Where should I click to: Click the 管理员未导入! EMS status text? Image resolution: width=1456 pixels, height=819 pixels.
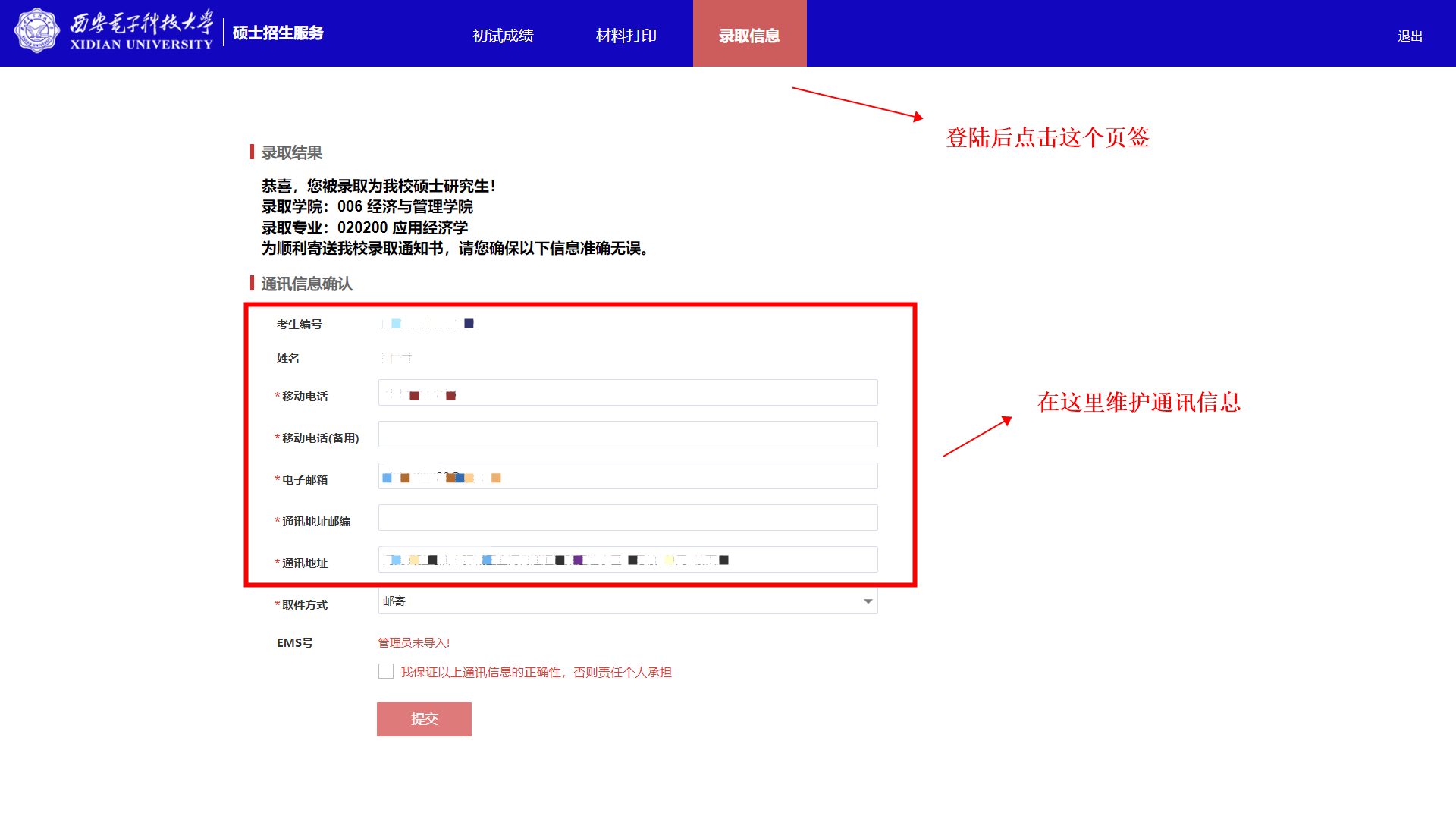(x=414, y=643)
